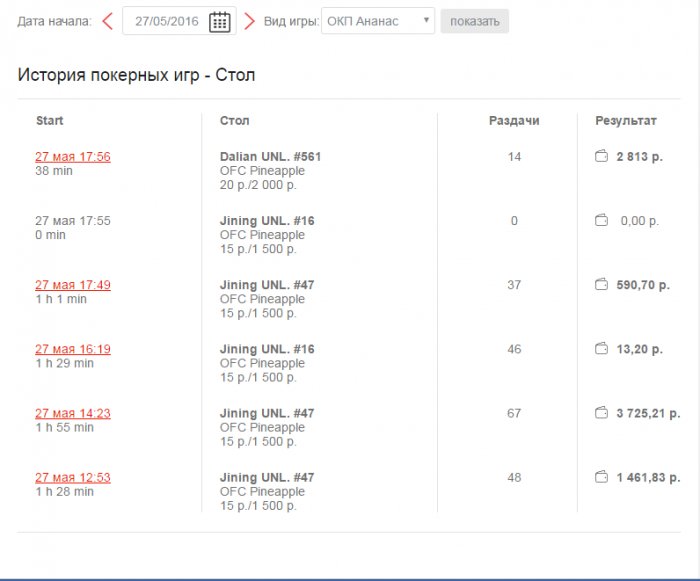Open the 27 мая 14:23 session link
This screenshot has width=700, height=581.
(x=73, y=413)
